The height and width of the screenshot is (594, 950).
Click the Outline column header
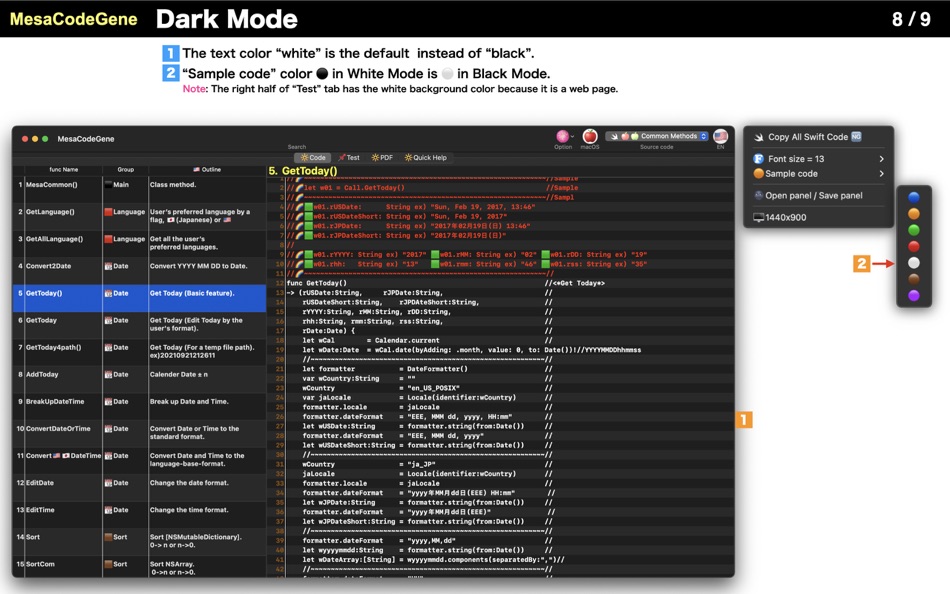coord(207,170)
